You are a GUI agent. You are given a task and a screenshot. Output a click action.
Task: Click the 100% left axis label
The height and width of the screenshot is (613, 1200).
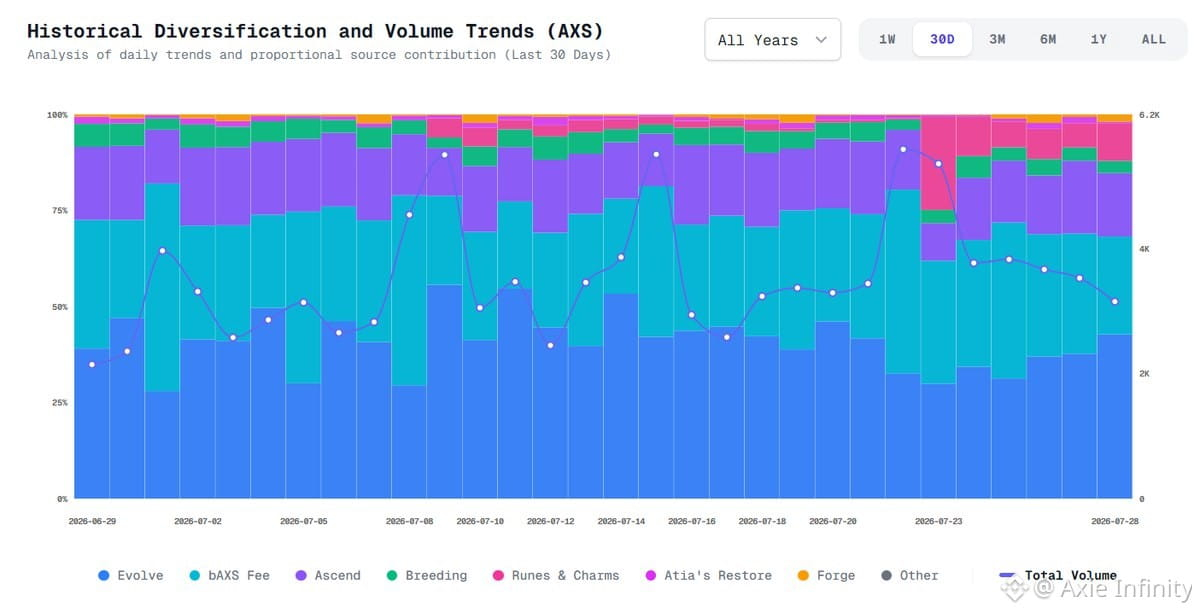(57, 115)
